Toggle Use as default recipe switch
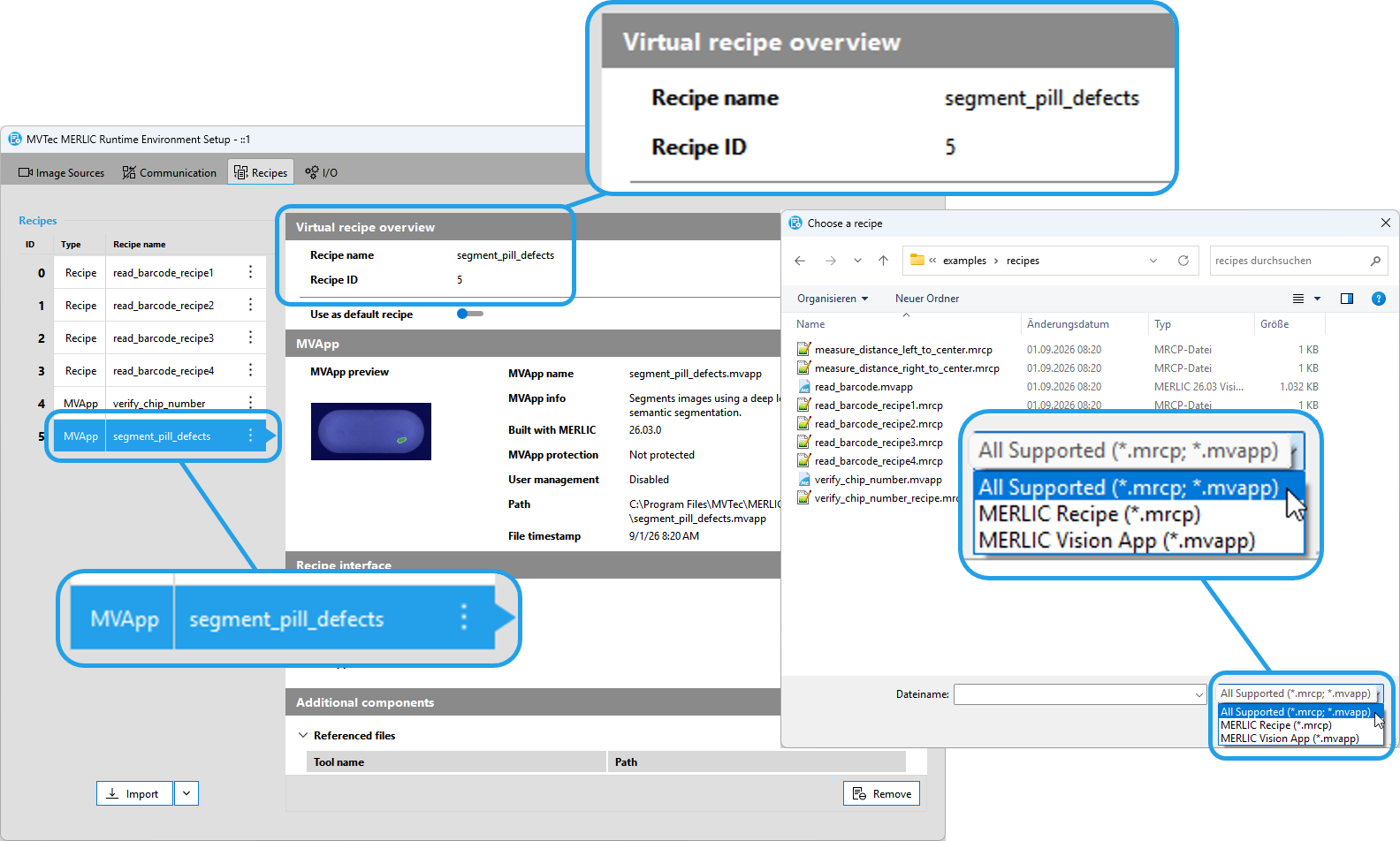Viewport: 1400px width, 841px height. click(x=469, y=314)
